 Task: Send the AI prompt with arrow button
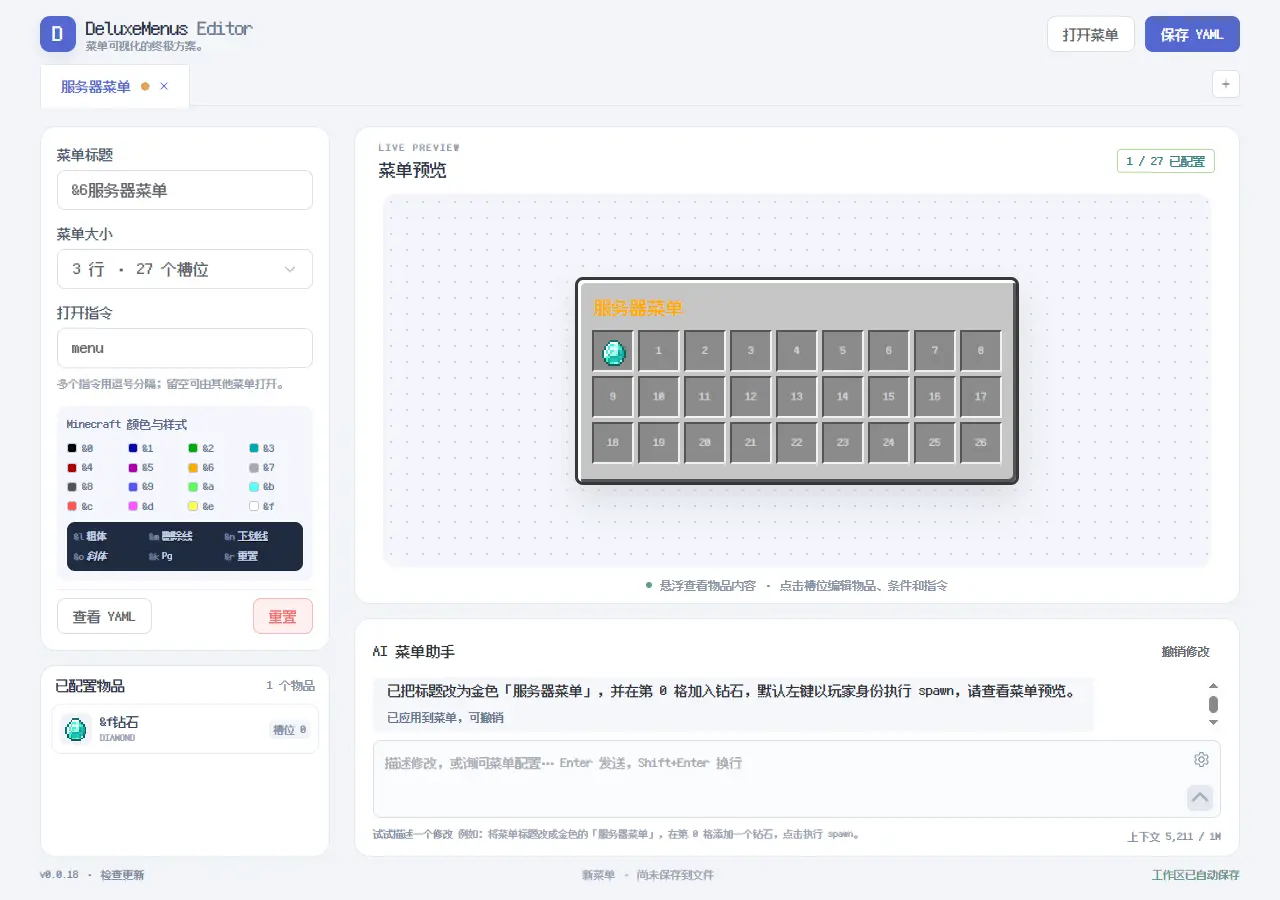pos(1200,797)
